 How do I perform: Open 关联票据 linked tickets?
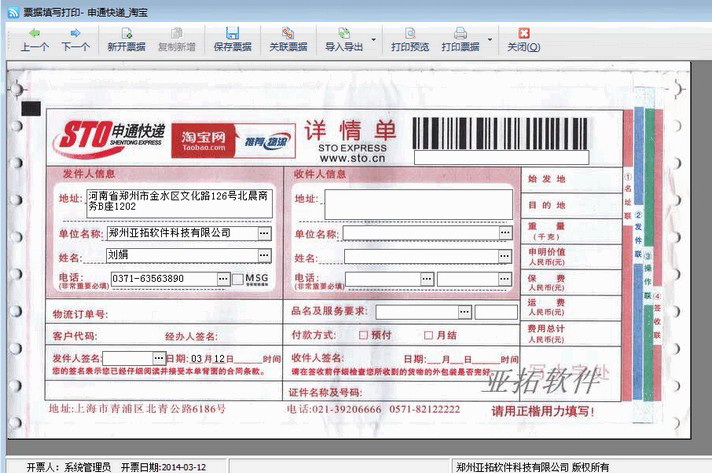coord(288,40)
